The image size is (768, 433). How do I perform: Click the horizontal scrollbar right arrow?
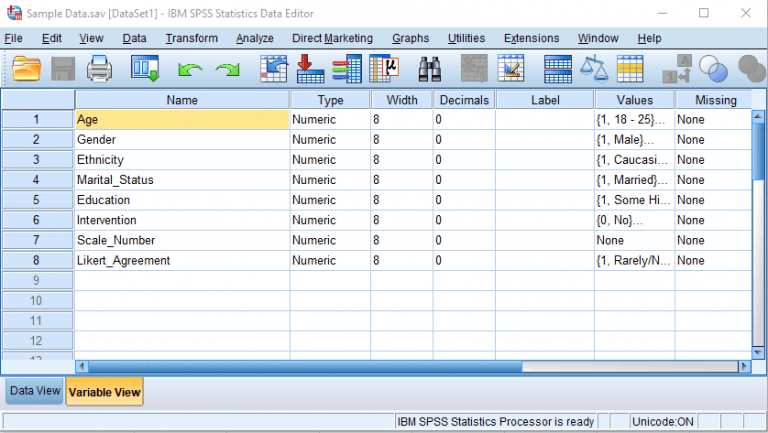pos(745,367)
